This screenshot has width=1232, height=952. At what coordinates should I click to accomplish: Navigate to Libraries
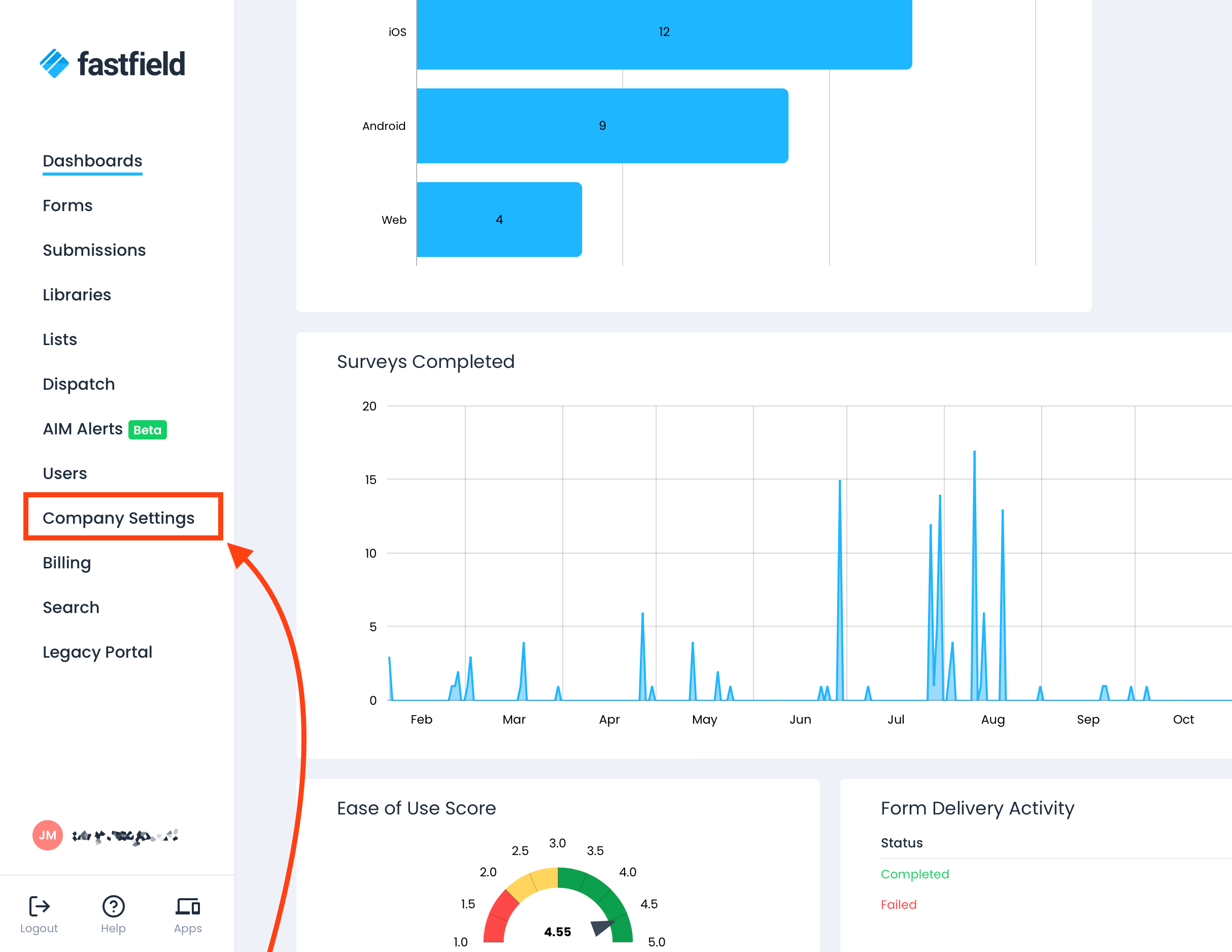pos(77,294)
